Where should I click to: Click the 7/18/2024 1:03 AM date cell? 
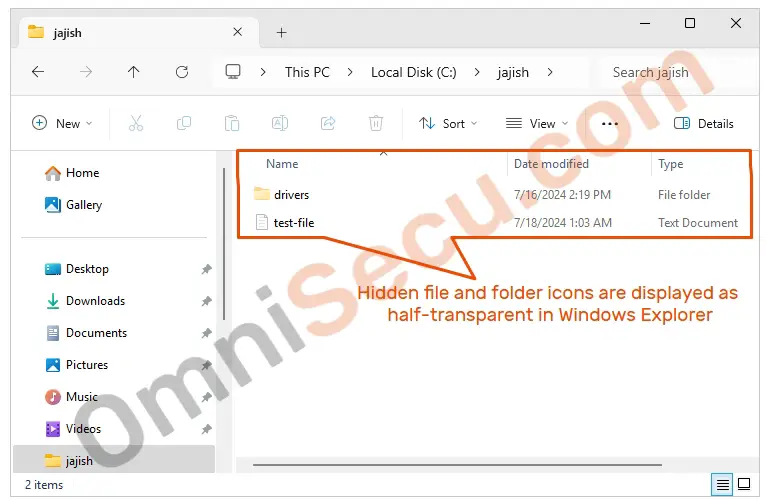point(563,223)
